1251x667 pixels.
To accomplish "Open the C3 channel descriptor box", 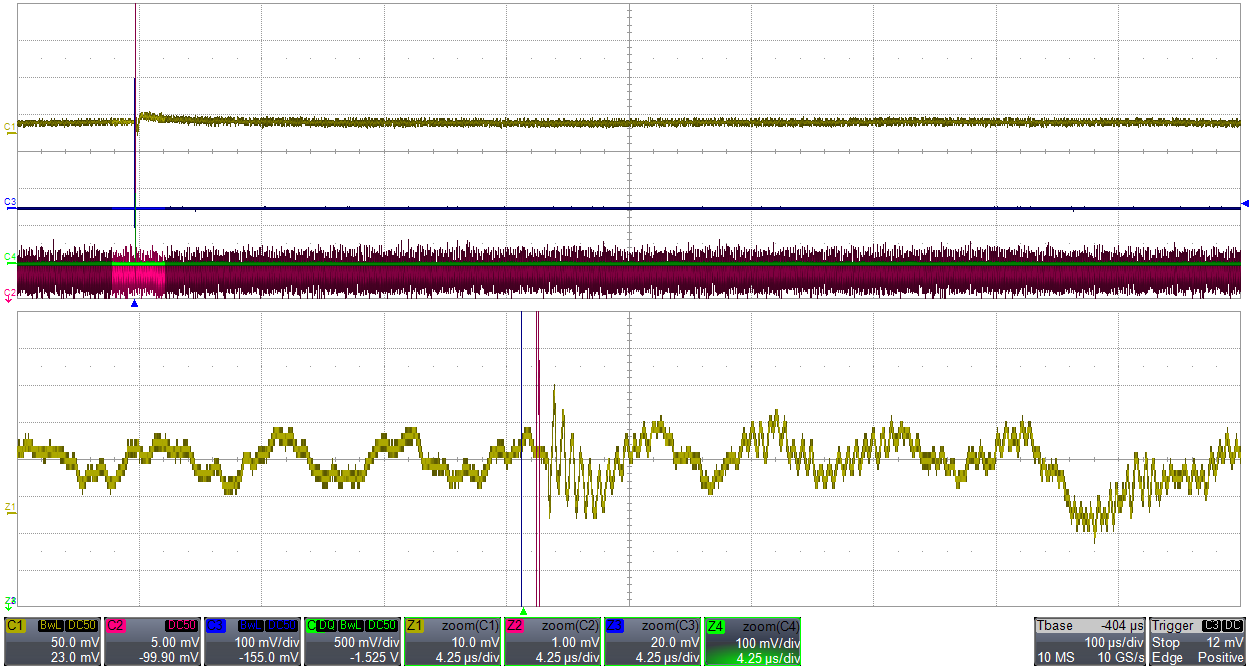I will click(252, 641).
